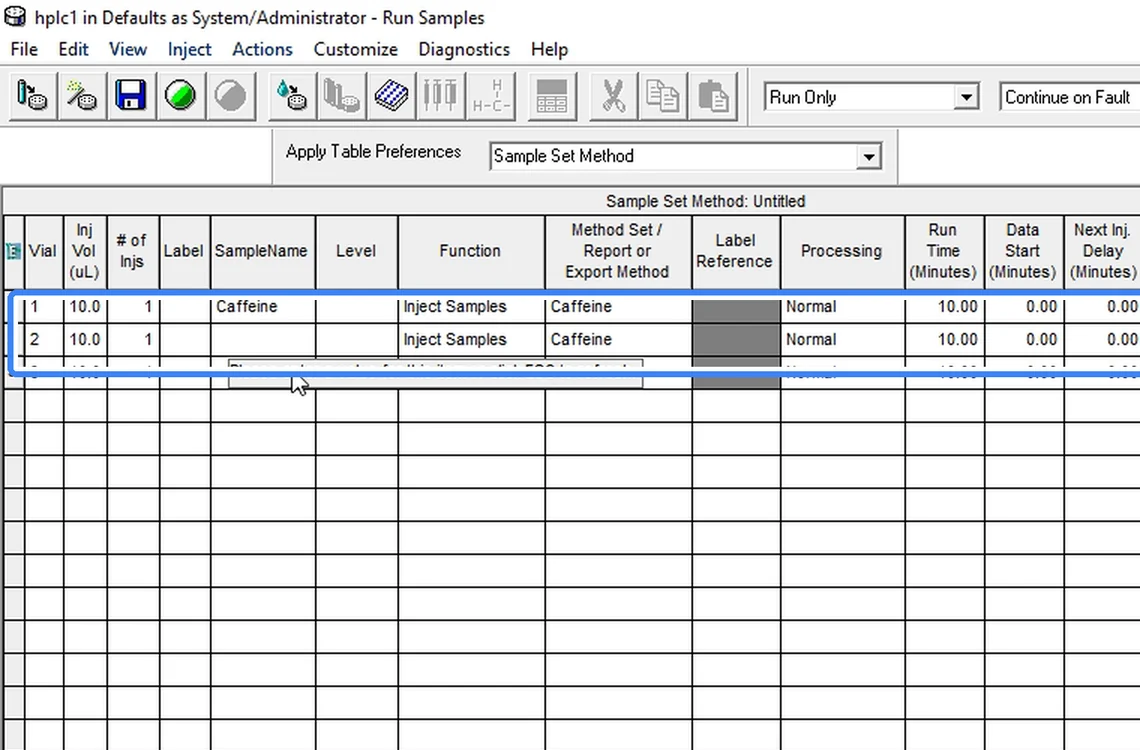The image size is (1140, 750).
Task: Click the SampleName column header
Action: pyautogui.click(x=262, y=251)
